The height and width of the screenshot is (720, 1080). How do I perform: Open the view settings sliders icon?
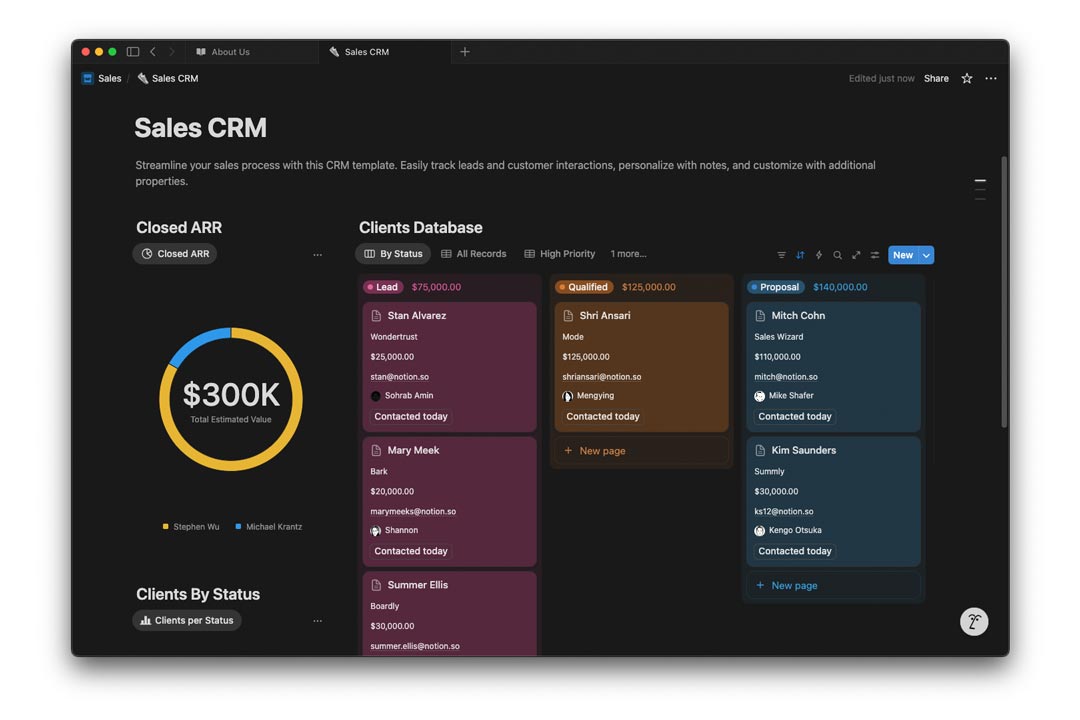tap(875, 255)
